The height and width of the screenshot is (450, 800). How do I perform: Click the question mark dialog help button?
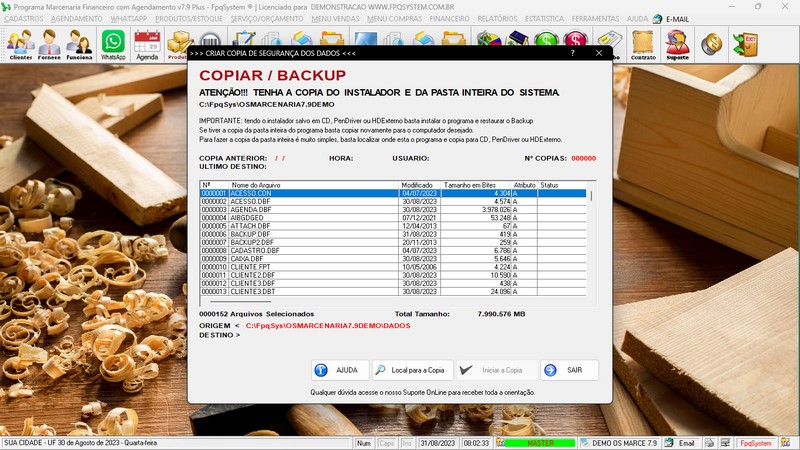(572, 52)
